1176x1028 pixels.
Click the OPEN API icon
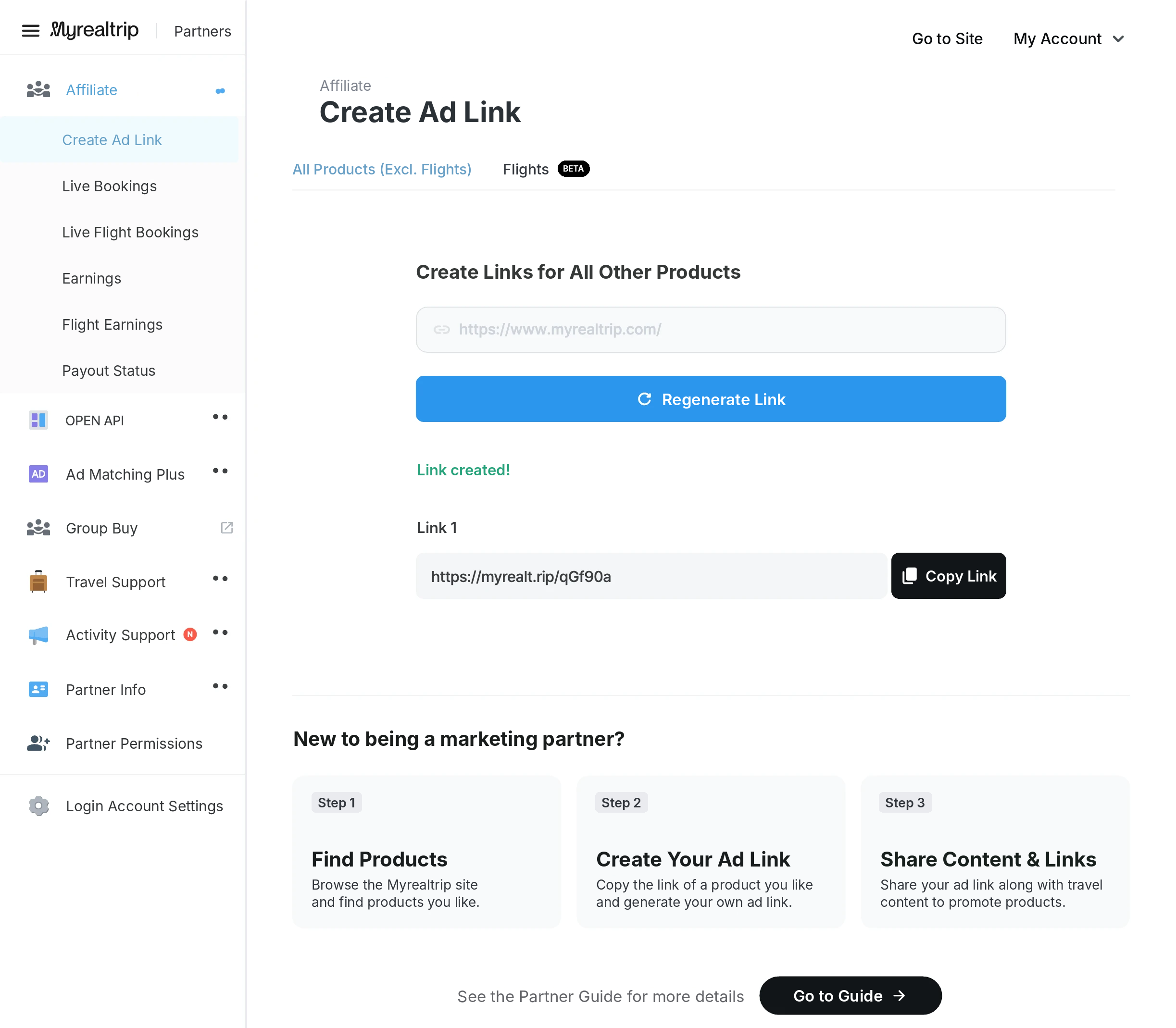click(38, 420)
